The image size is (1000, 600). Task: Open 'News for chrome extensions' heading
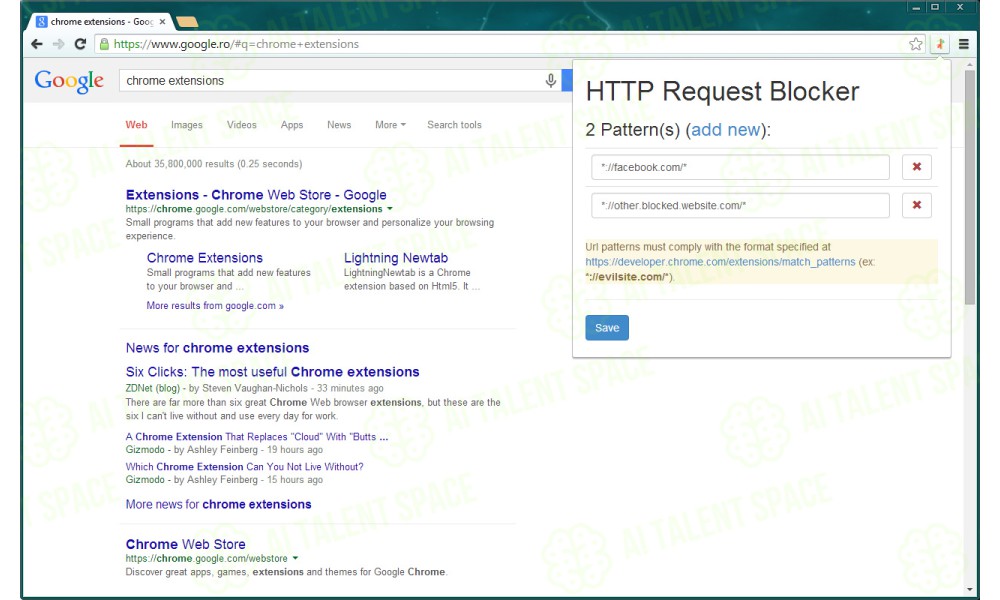point(217,348)
